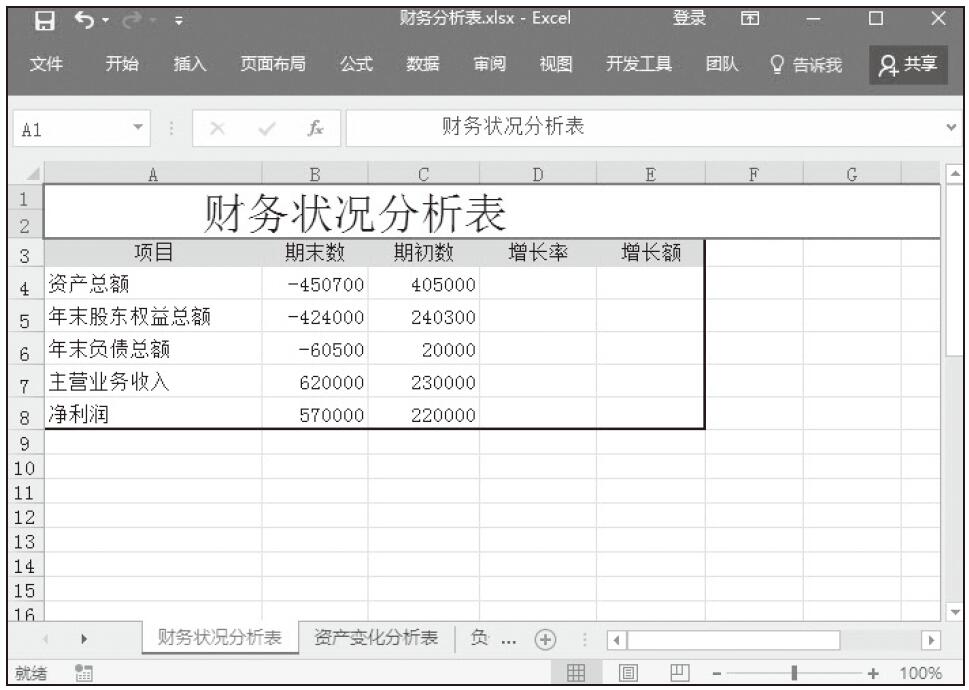969x690 pixels.
Task: Click the add new sheet plus icon
Action: tap(544, 639)
